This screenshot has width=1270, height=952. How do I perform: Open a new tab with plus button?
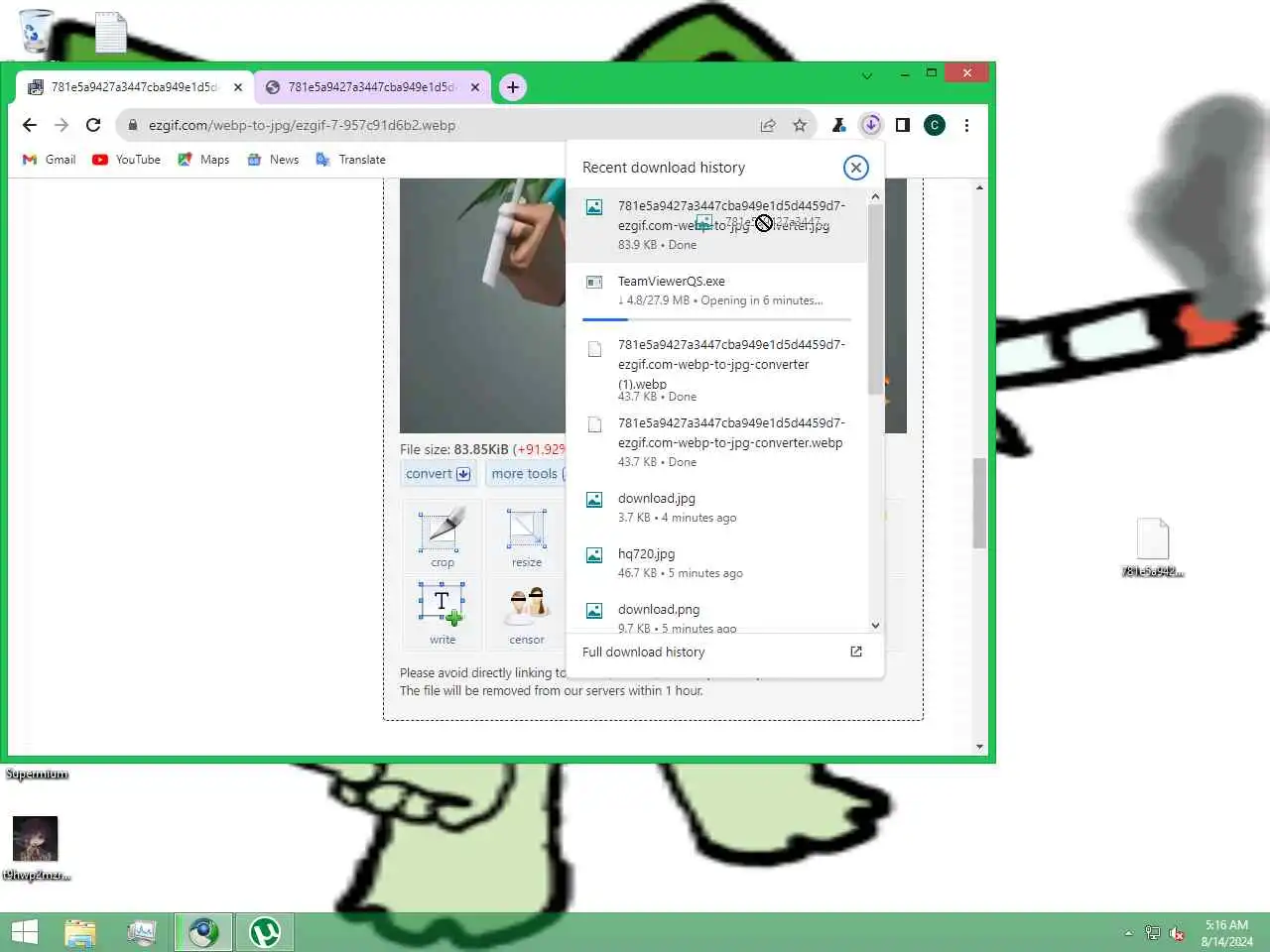512,87
